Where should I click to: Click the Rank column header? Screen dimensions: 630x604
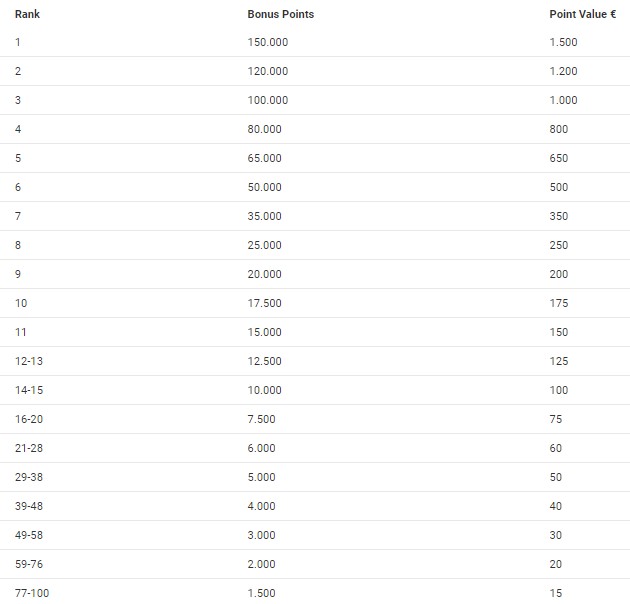tap(26, 14)
